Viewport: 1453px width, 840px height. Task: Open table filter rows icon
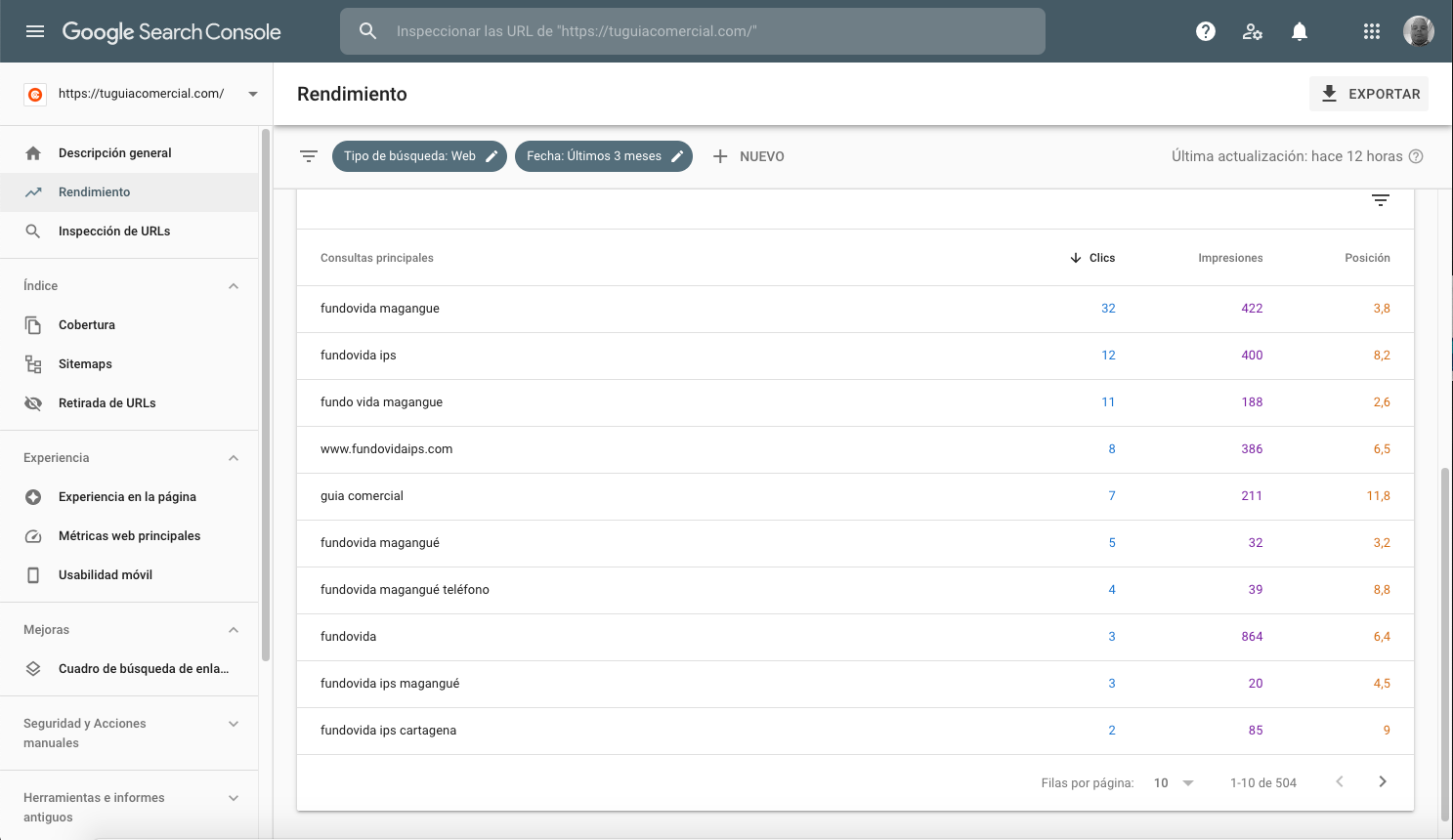pyautogui.click(x=1381, y=200)
